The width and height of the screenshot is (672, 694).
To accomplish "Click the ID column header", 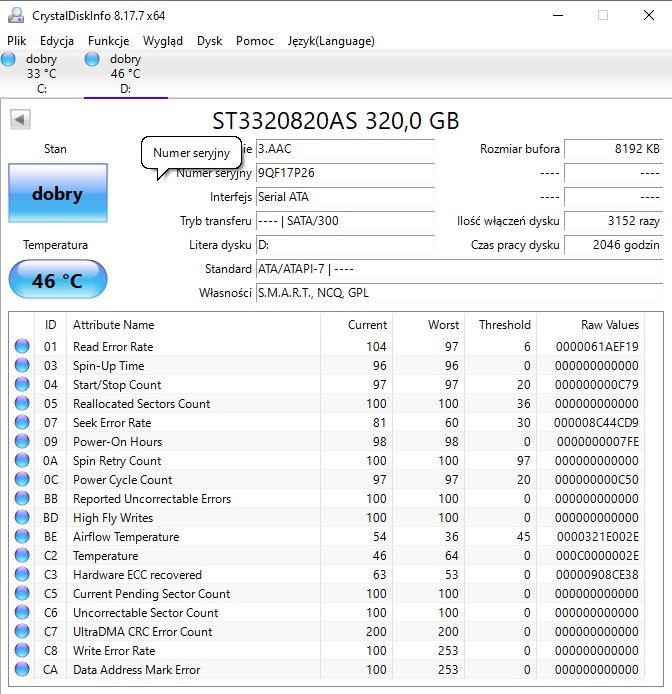I will (50, 325).
